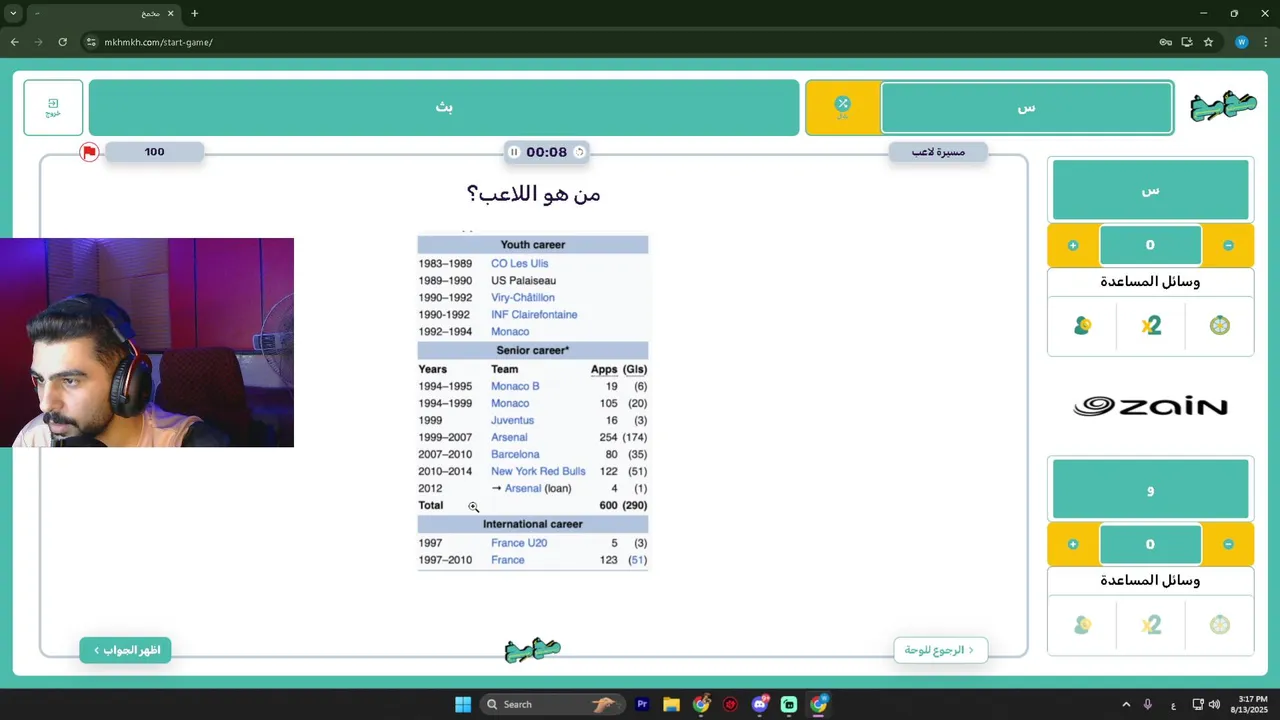This screenshot has height=720, width=1280.
Task: Open the Windows Start menu
Action: [x=463, y=704]
